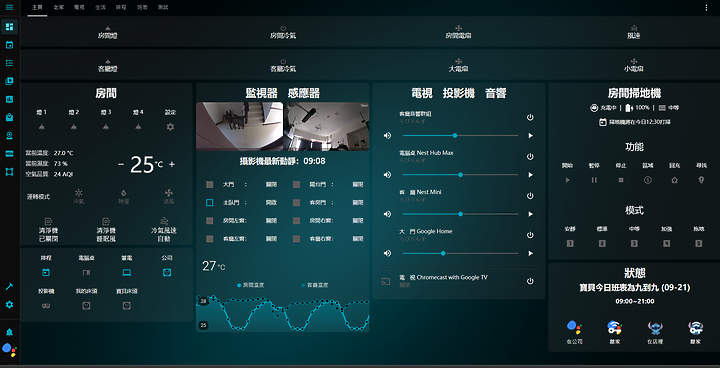Screen dimensions: 720x368
Task: Switch to the 班表 tab
Action: 141,7
